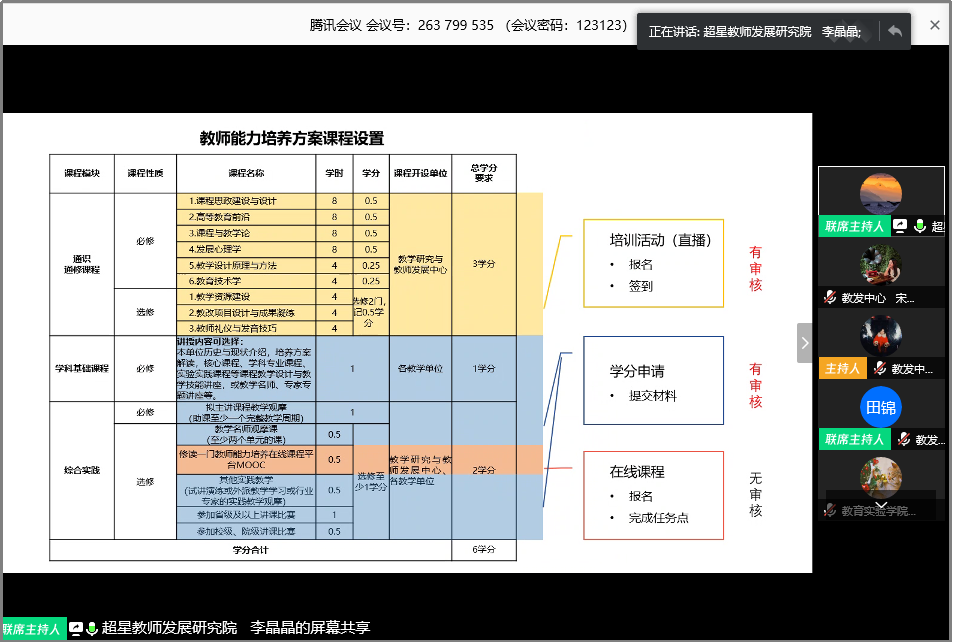Close the meeting info bar with the X
The width and height of the screenshot is (953, 642).
pos(935,25)
